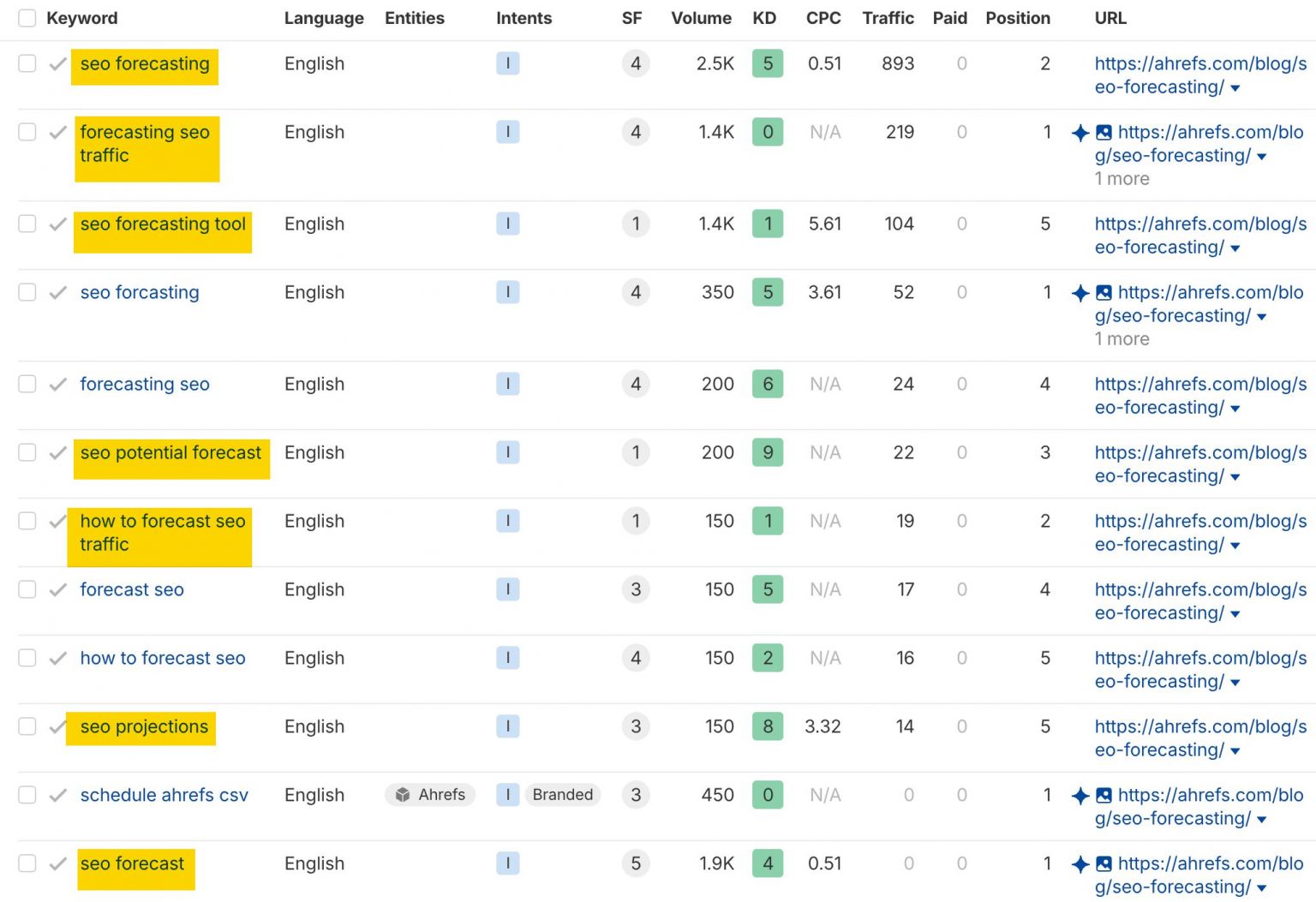
Task: Click the green KD badge for seo potential forecast
Action: click(767, 452)
